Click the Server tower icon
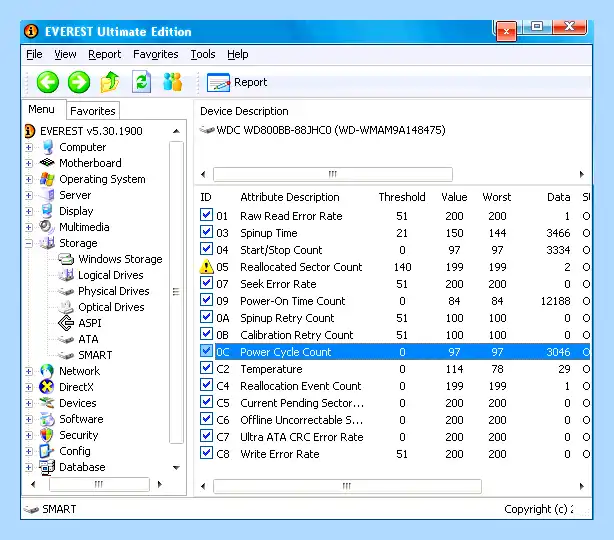The image size is (614, 540). point(48,195)
